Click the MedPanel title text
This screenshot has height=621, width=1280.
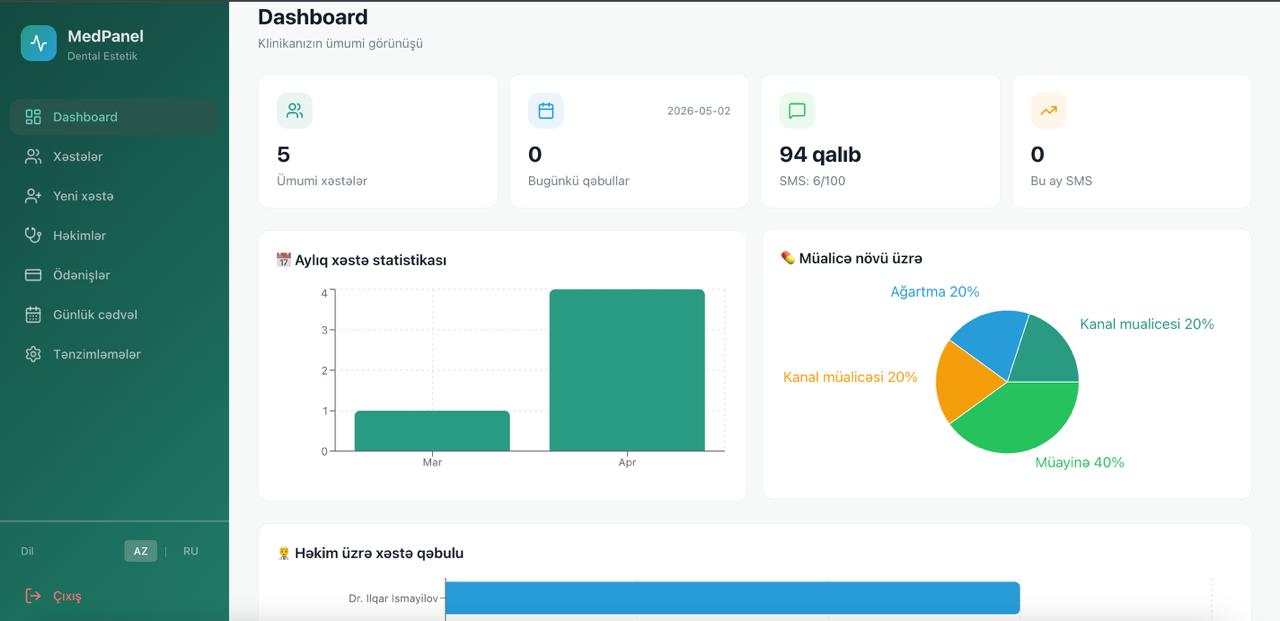coord(105,36)
